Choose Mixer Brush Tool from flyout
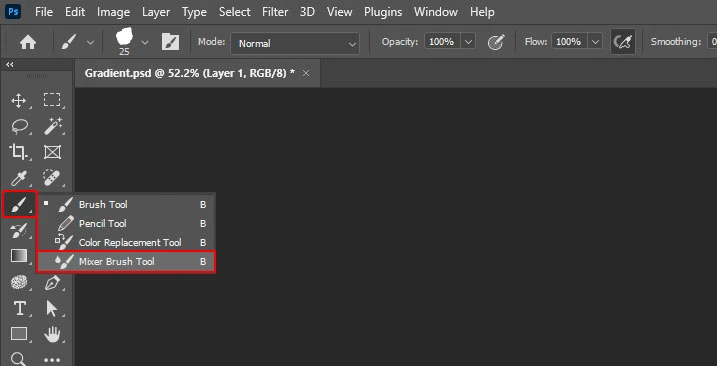This screenshot has width=717, height=366. (x=126, y=262)
